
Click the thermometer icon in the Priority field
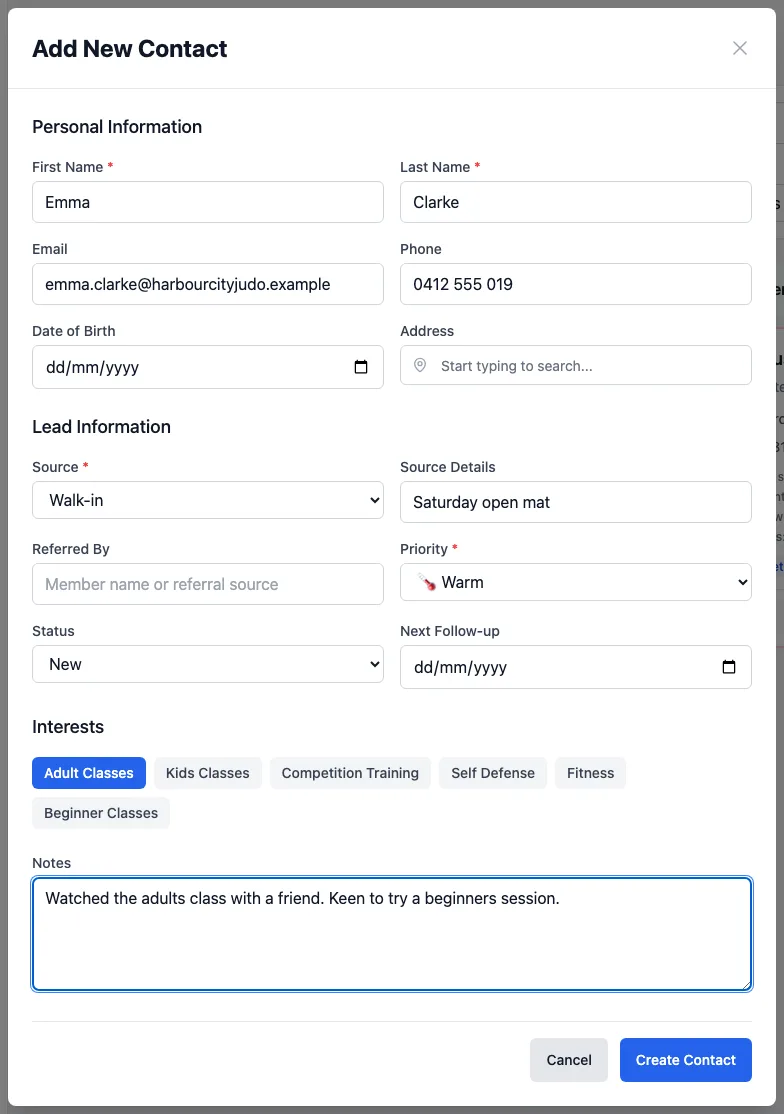427,582
